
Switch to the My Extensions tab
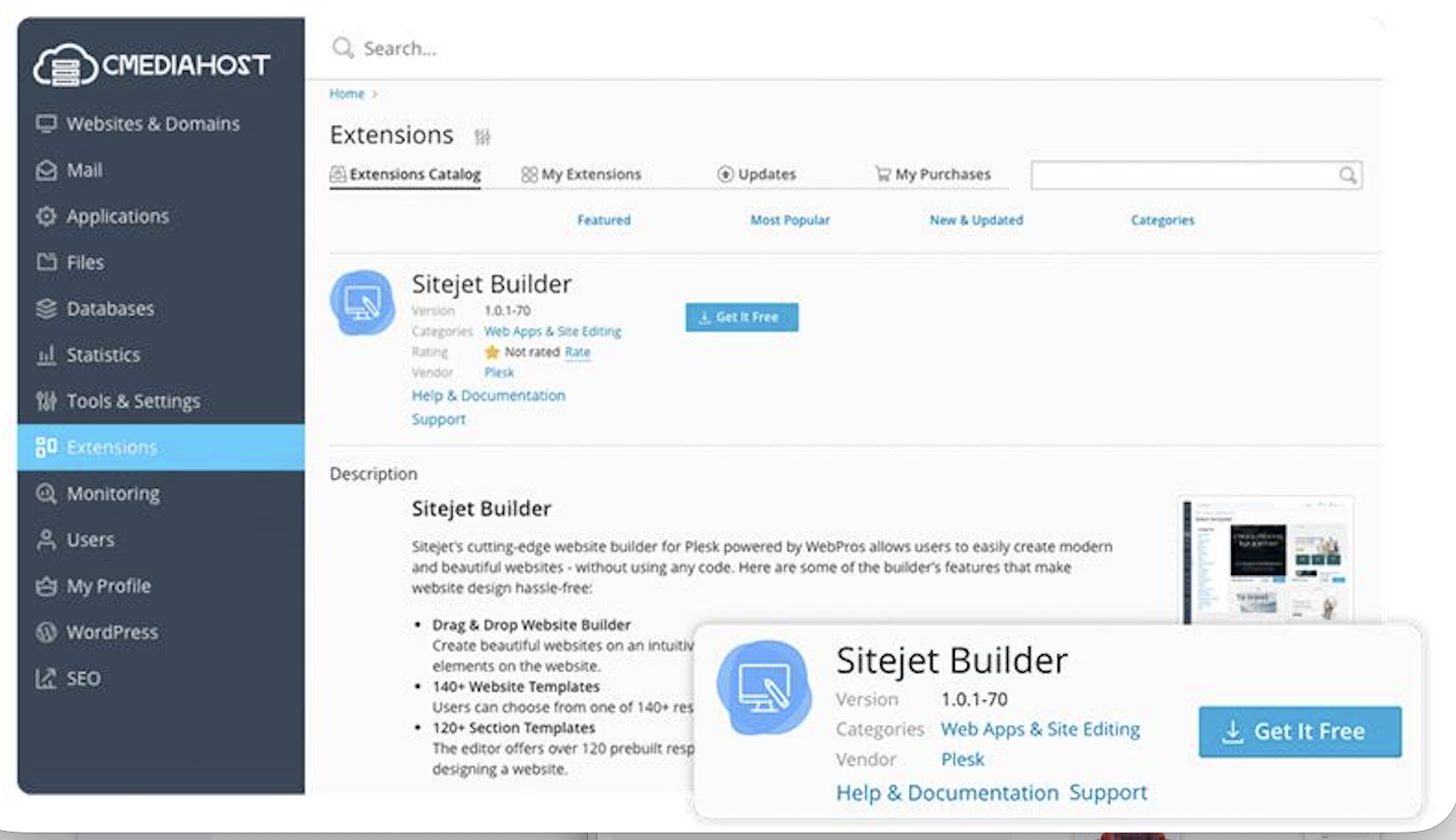click(x=581, y=175)
